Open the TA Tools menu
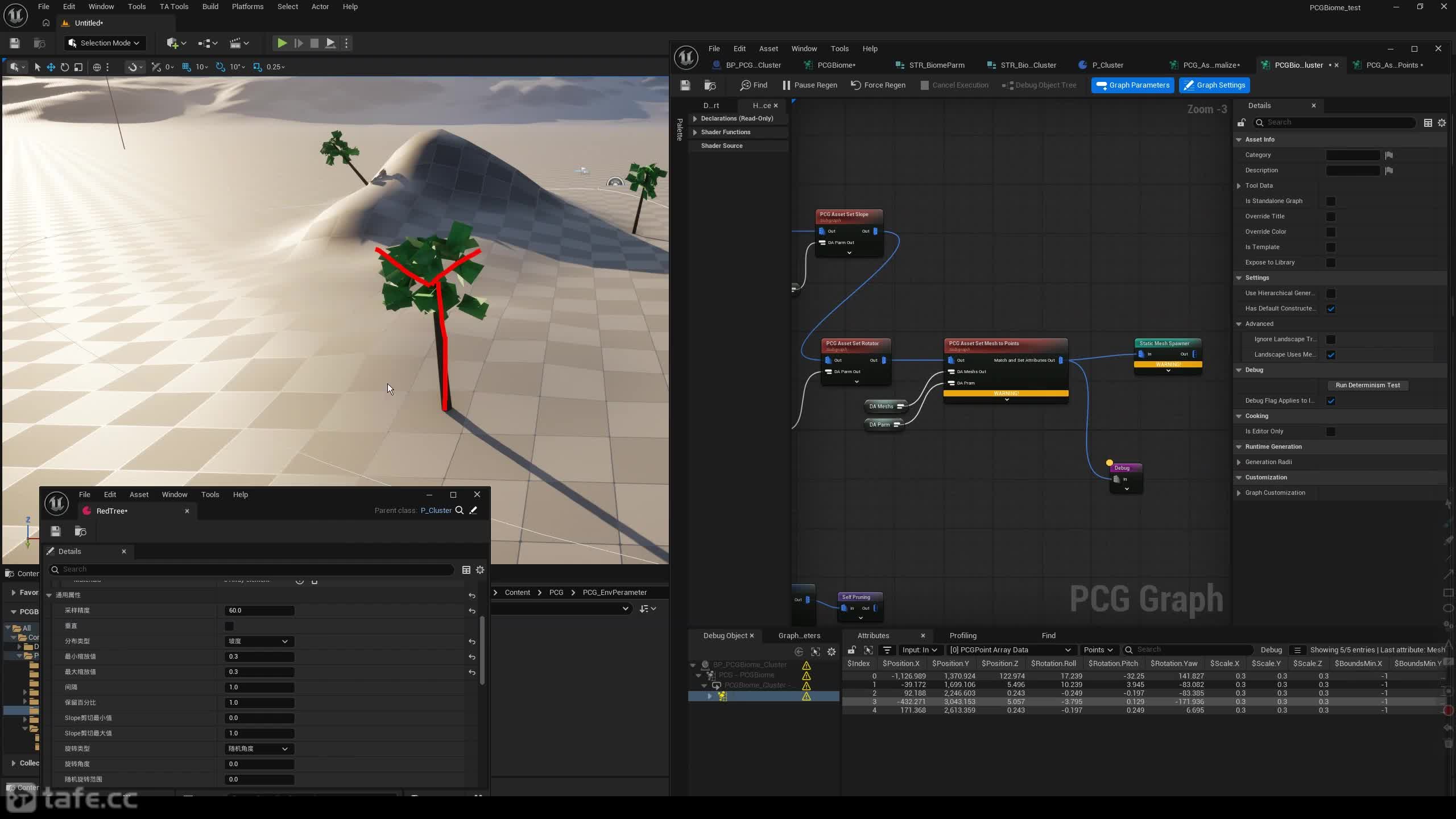 click(174, 7)
